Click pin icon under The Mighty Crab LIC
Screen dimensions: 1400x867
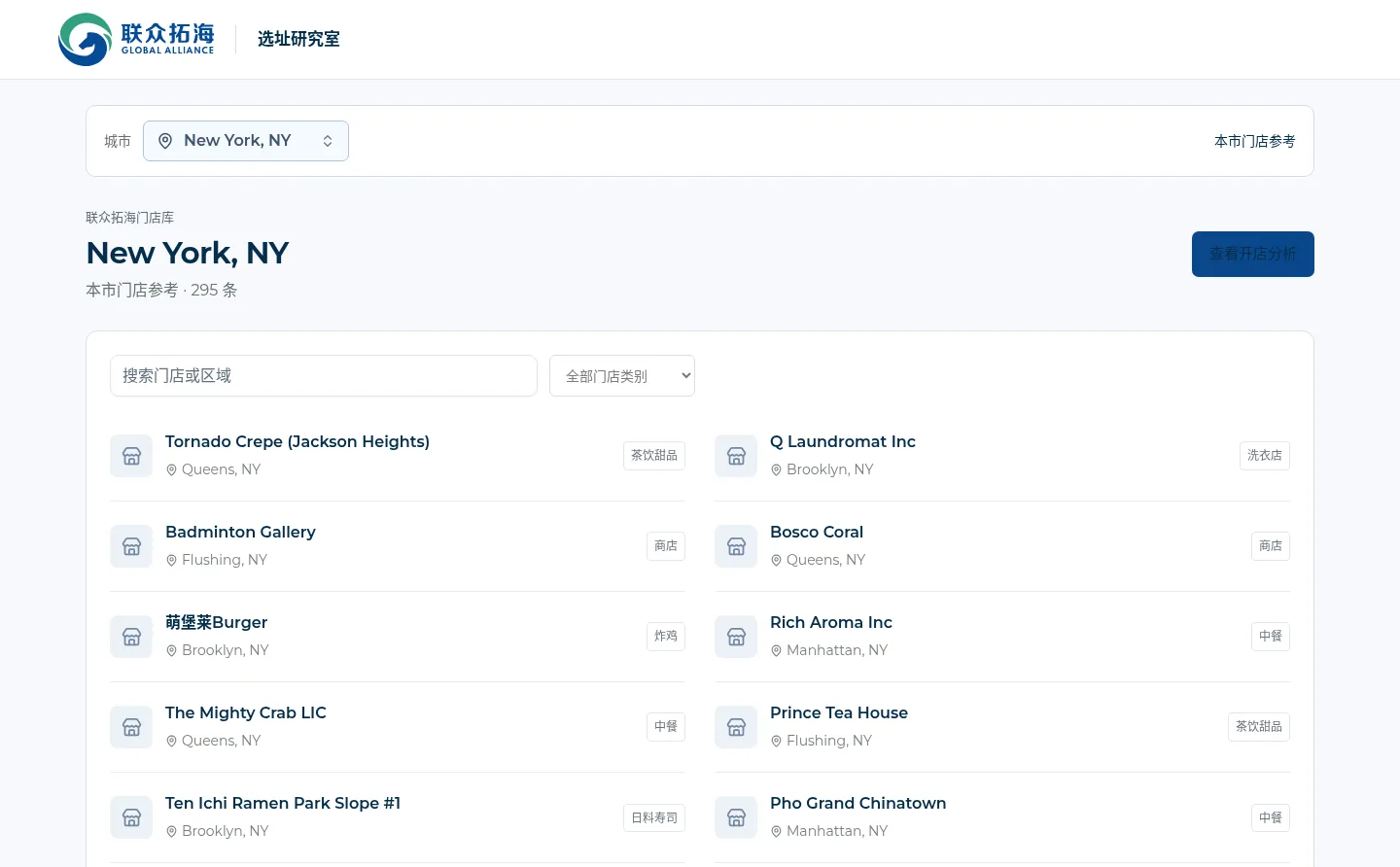click(172, 742)
